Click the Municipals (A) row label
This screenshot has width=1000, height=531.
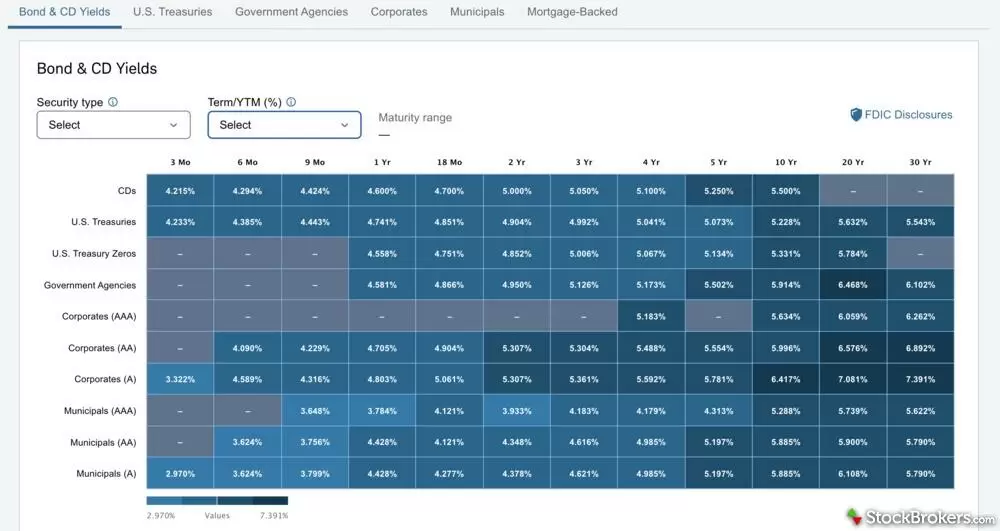(106, 474)
